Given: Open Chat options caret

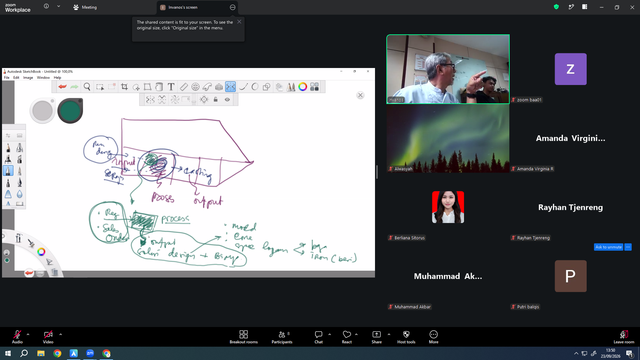Looking at the screenshot, I should [x=329, y=334].
